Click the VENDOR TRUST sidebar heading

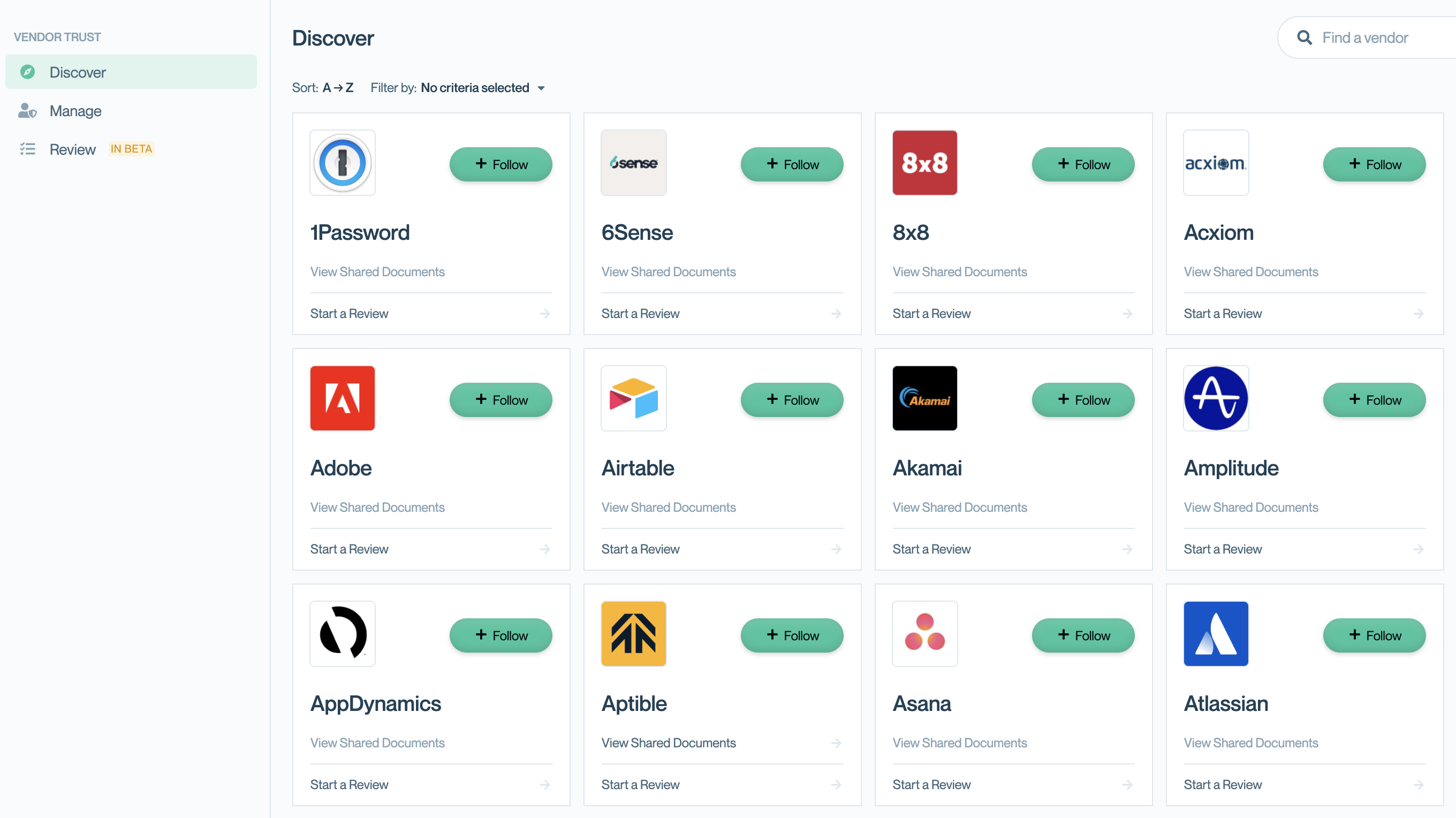click(57, 37)
